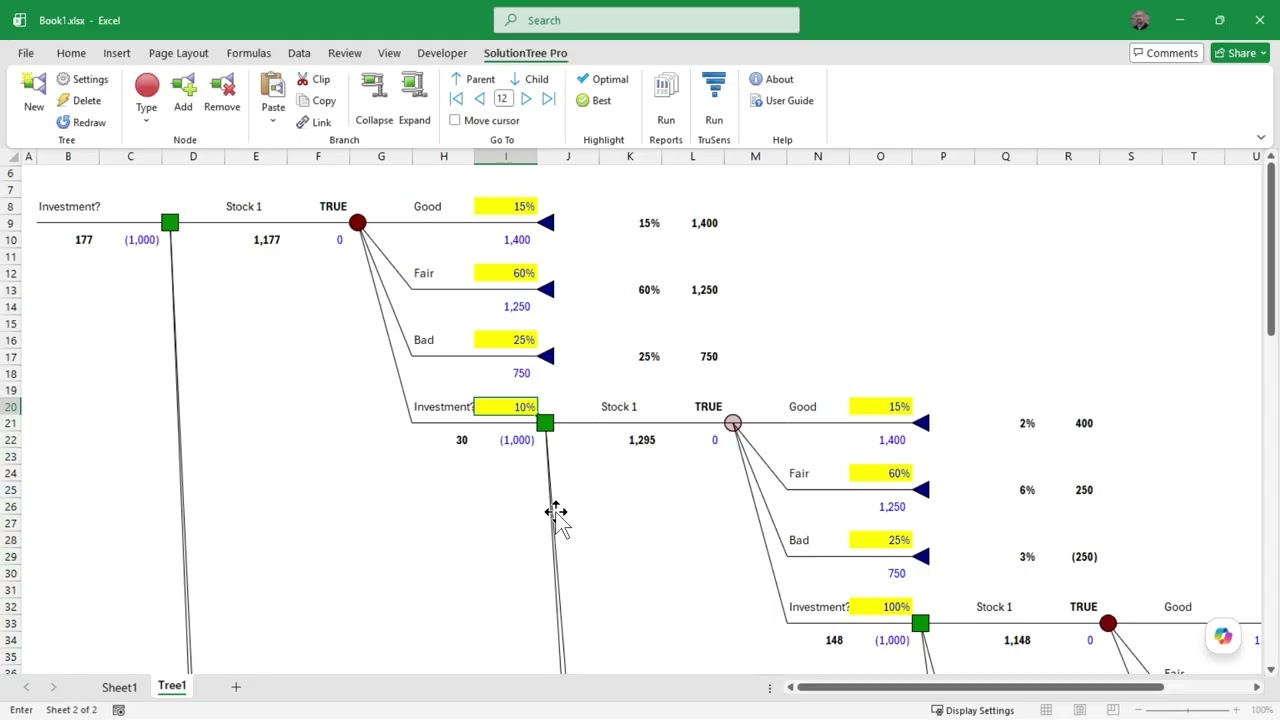Switch to Normal view icon
1280x720 pixels.
(1046, 710)
